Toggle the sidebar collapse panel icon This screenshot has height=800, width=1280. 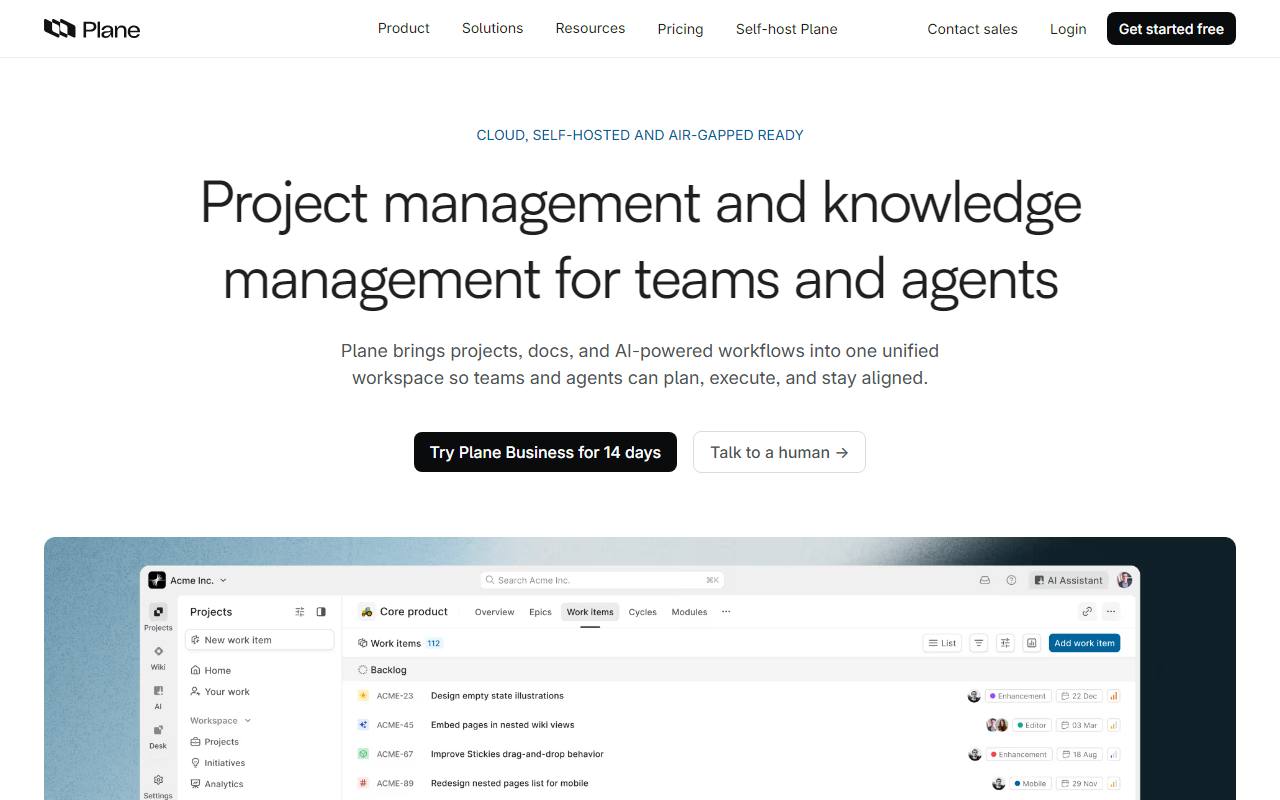coord(321,612)
